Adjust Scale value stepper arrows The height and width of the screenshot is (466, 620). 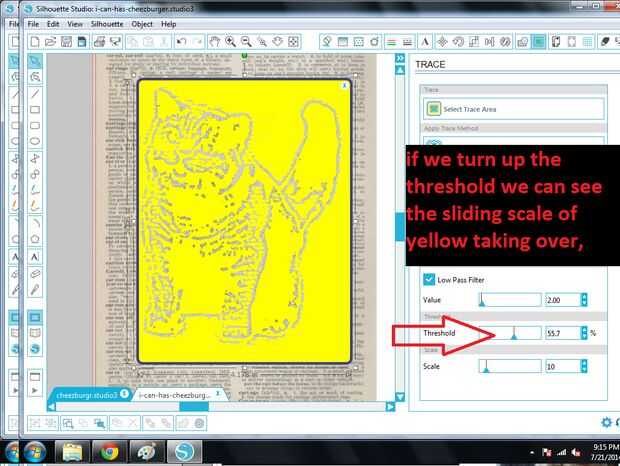coord(584,366)
